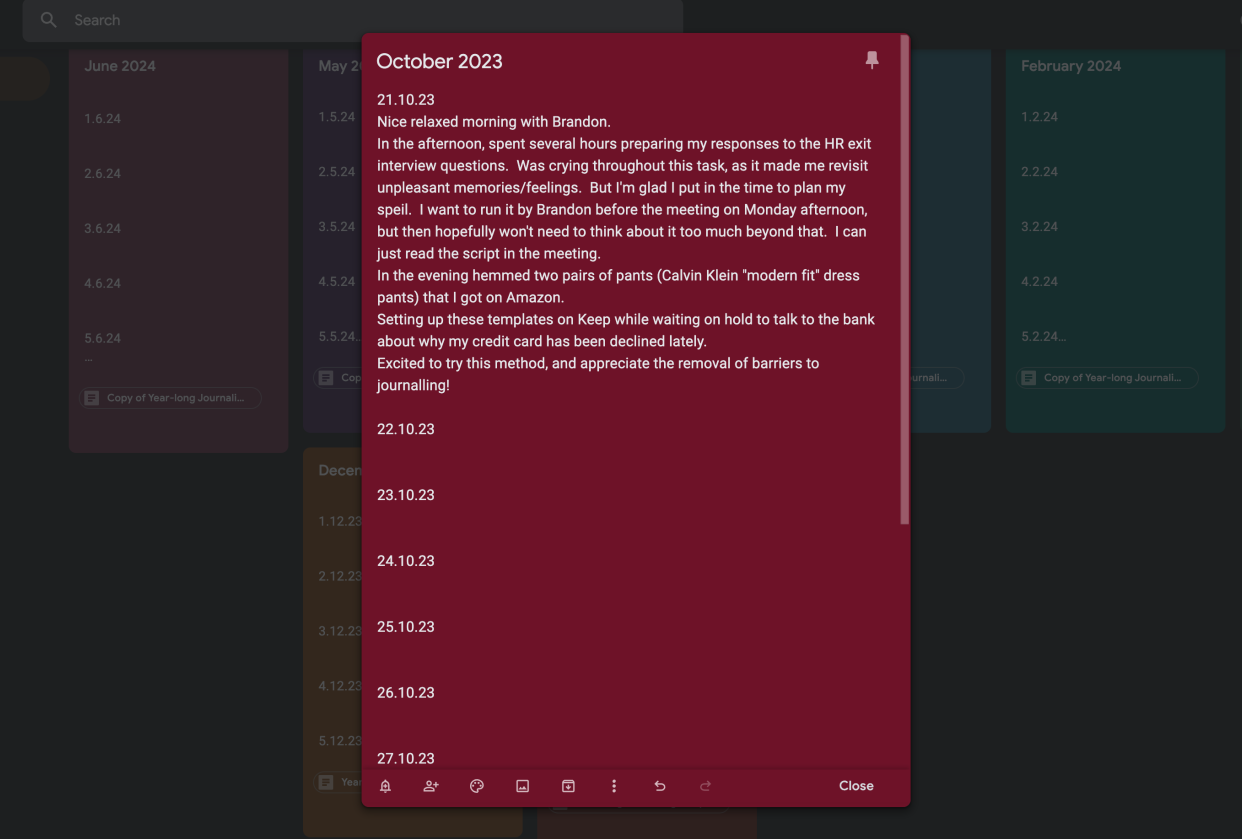Click the greyed-out Redo arrow
This screenshot has width=1242, height=839.
[x=705, y=786]
